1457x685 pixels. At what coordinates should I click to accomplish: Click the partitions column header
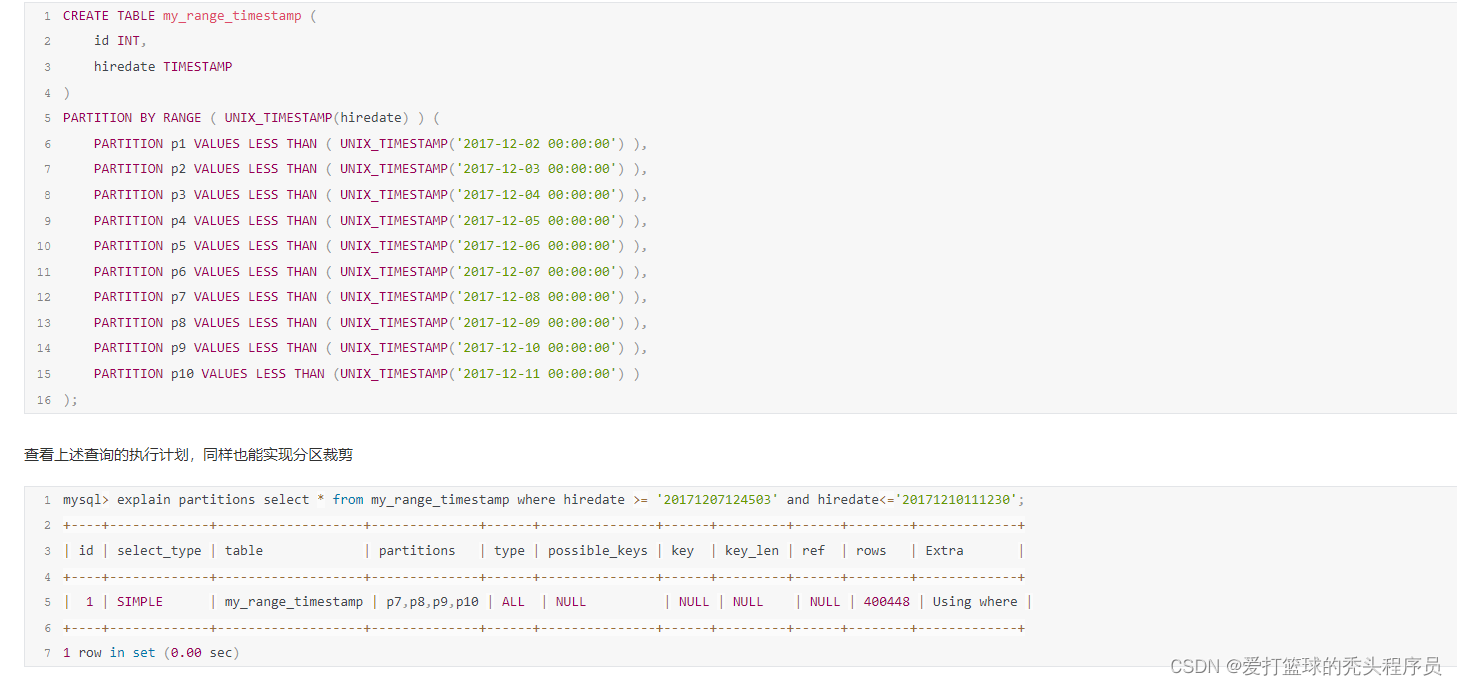tap(416, 550)
